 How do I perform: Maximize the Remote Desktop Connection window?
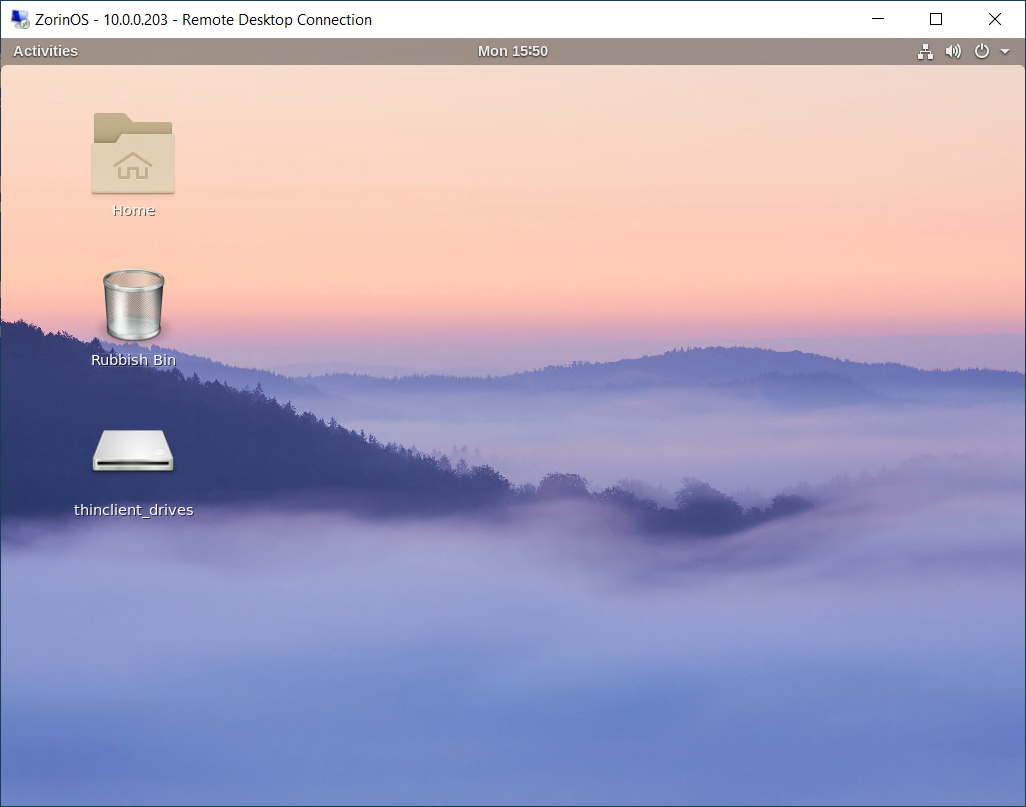click(x=936, y=19)
